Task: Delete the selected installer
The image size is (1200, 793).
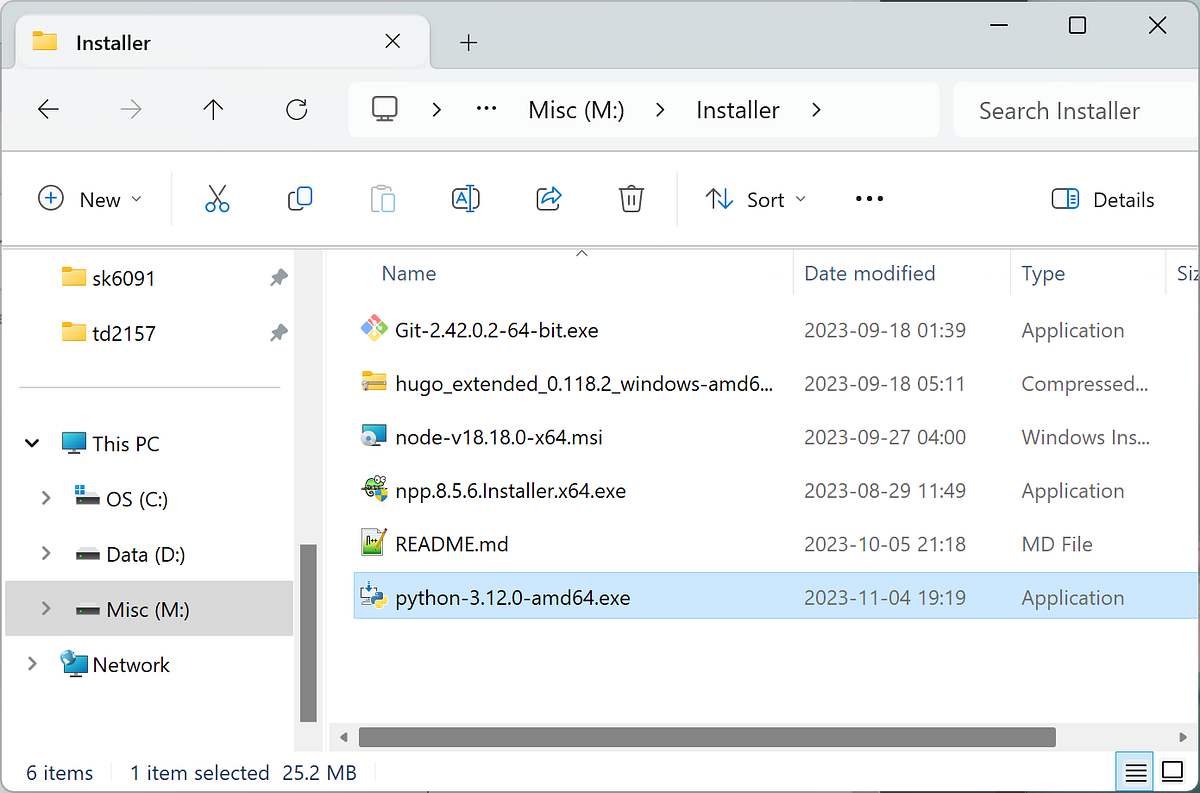Action: pyautogui.click(x=631, y=199)
